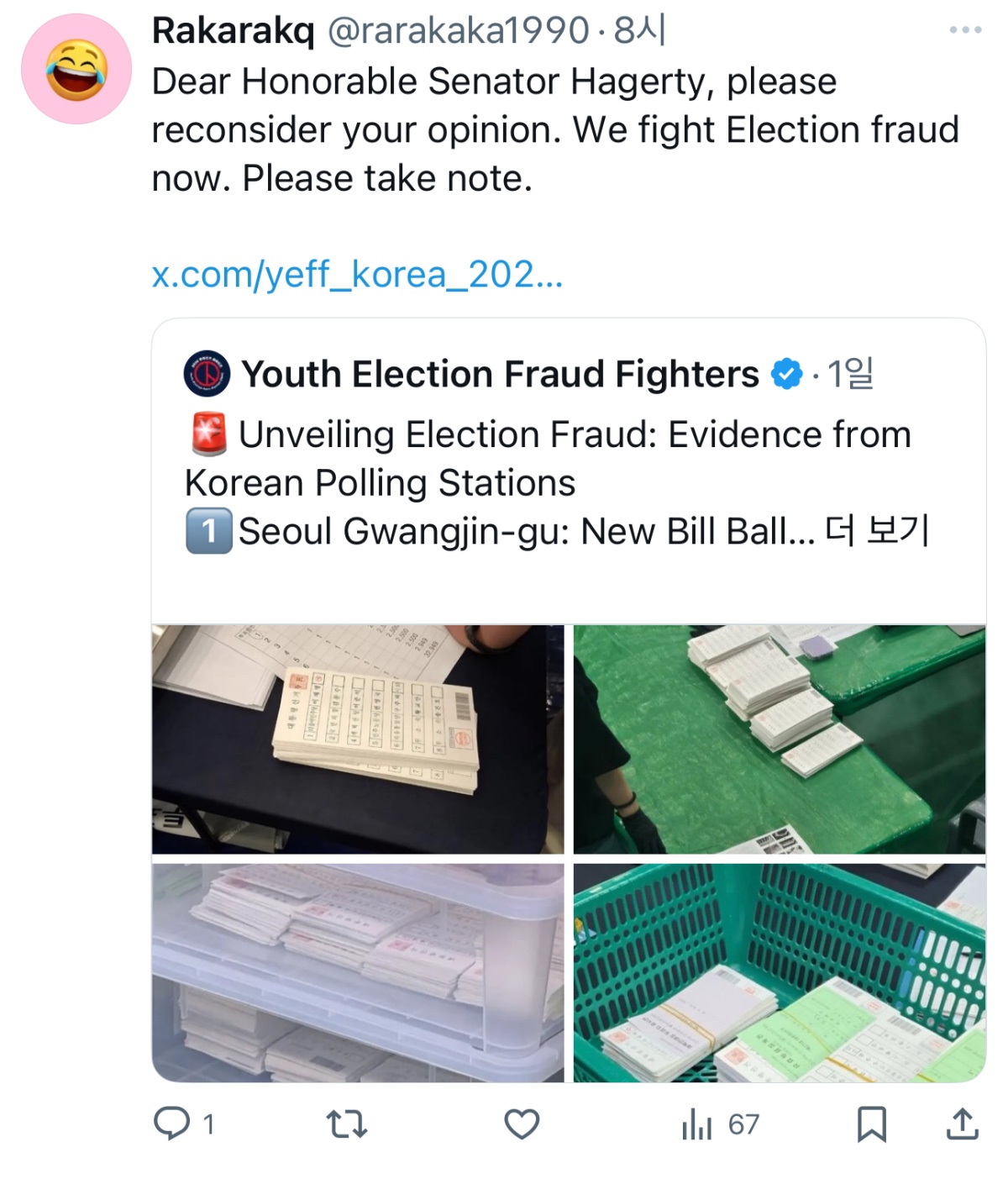The width and height of the screenshot is (1008, 1184).
Task: Click the blue verified badge
Action: pos(786,374)
